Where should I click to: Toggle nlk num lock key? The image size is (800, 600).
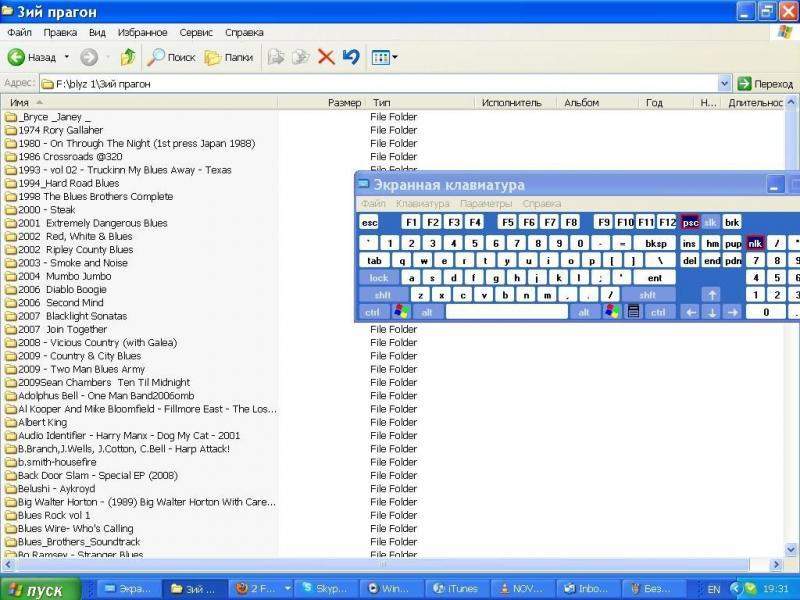tap(755, 243)
